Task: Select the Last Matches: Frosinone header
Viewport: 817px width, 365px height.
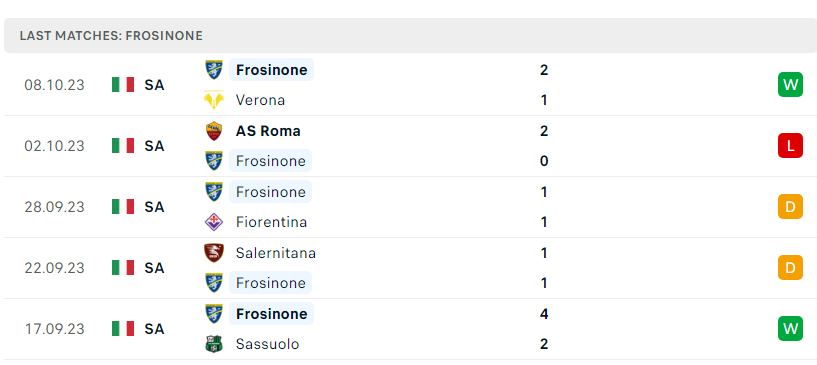Action: tap(111, 36)
